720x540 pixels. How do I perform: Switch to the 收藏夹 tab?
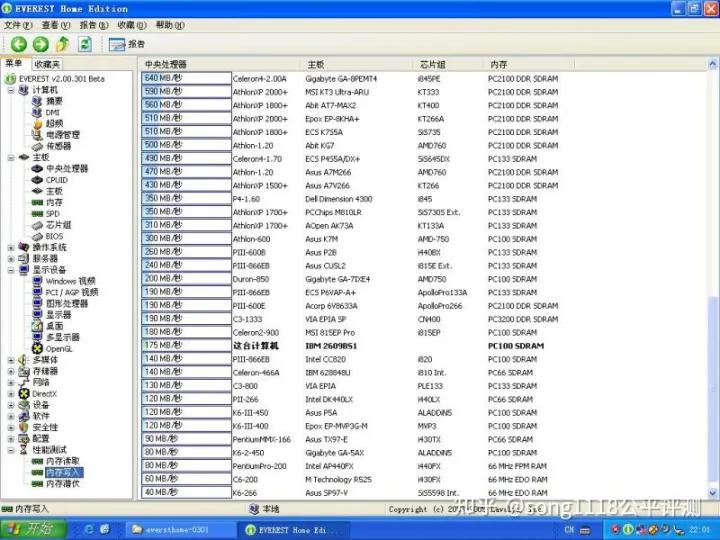pyautogui.click(x=47, y=64)
